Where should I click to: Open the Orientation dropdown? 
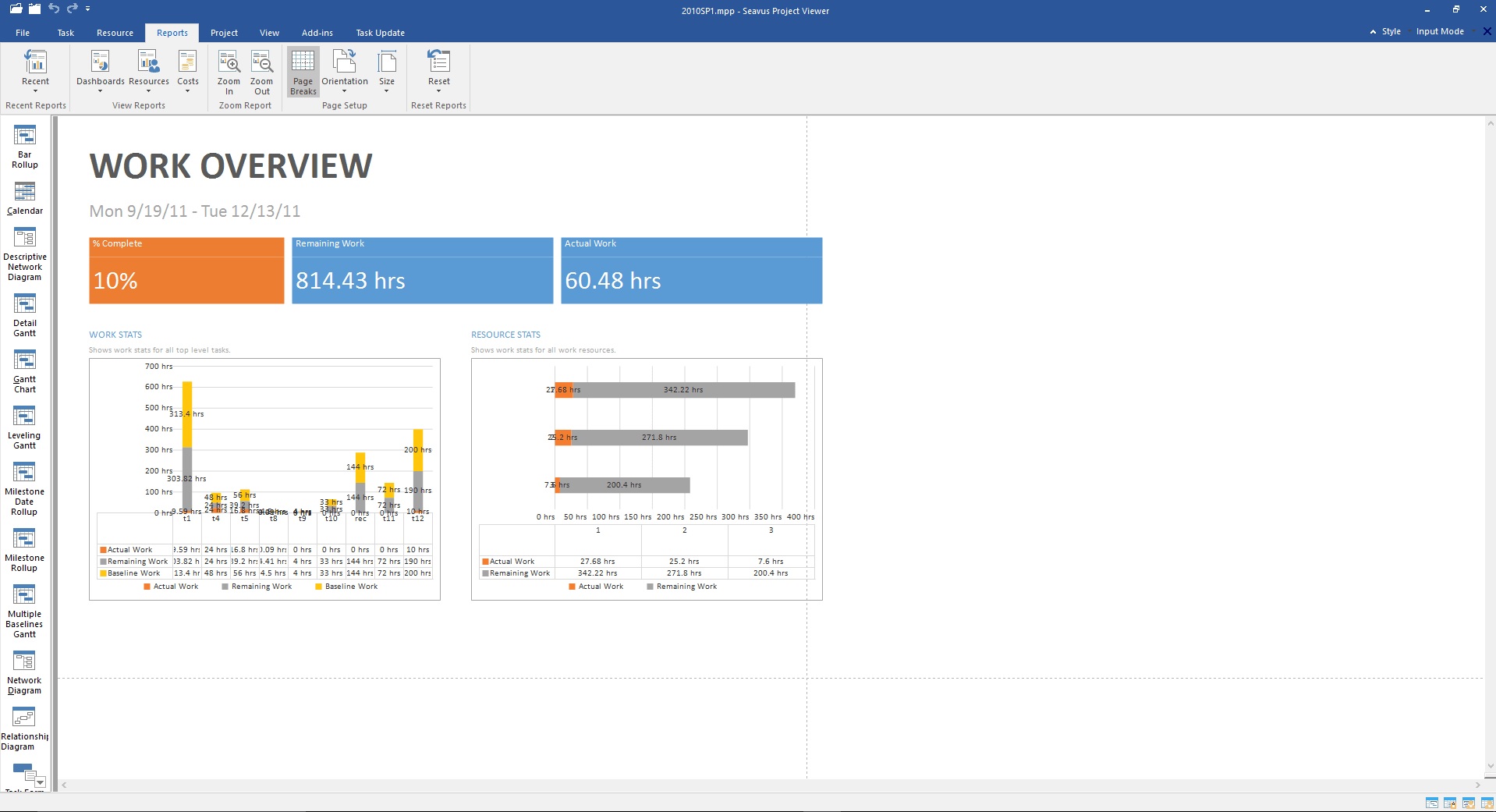pyautogui.click(x=344, y=72)
